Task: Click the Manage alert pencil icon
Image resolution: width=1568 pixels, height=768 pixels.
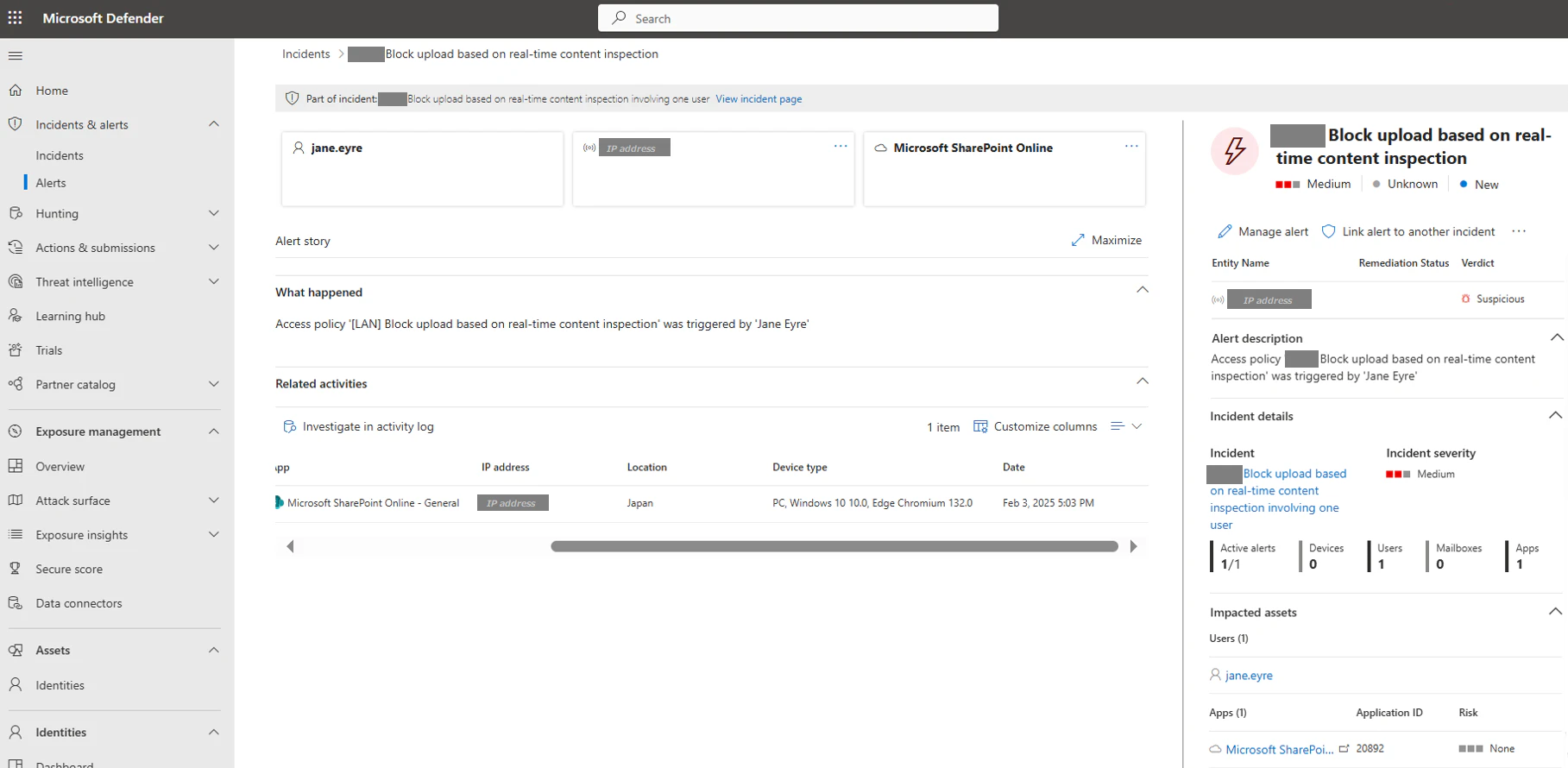Action: pyautogui.click(x=1225, y=231)
